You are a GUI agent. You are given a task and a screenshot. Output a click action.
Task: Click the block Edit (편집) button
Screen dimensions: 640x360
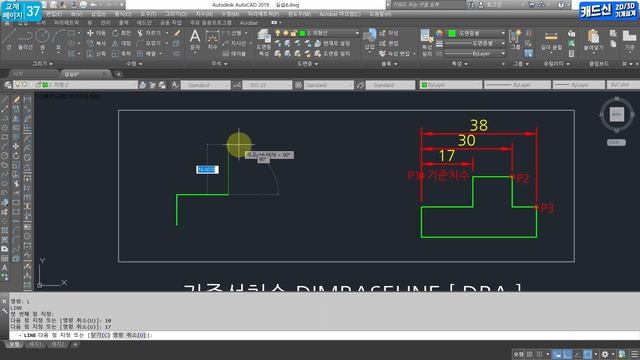pos(389,43)
